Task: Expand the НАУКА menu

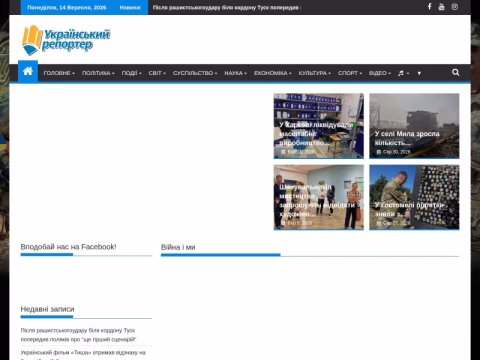Action: pos(235,73)
